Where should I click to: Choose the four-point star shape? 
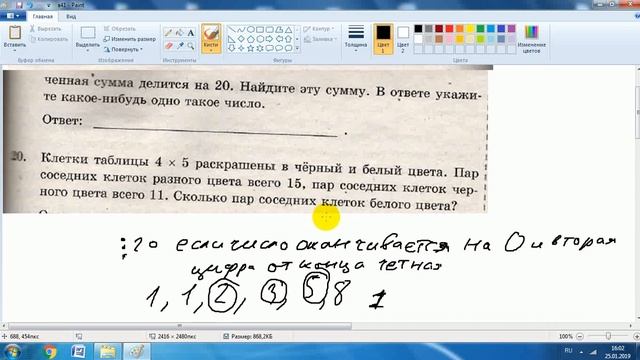click(241, 48)
